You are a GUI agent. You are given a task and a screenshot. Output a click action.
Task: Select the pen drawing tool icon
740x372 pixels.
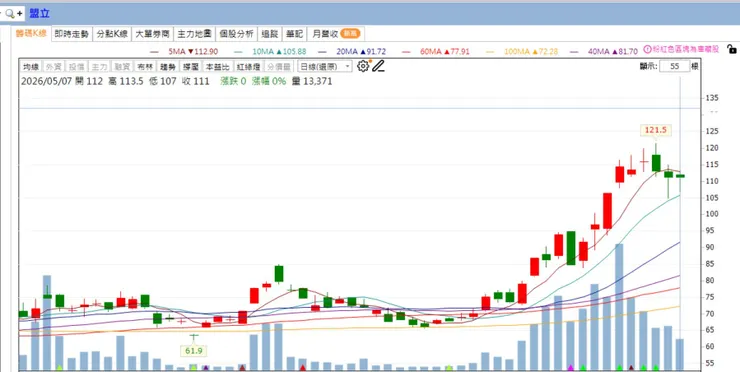(x=378, y=66)
